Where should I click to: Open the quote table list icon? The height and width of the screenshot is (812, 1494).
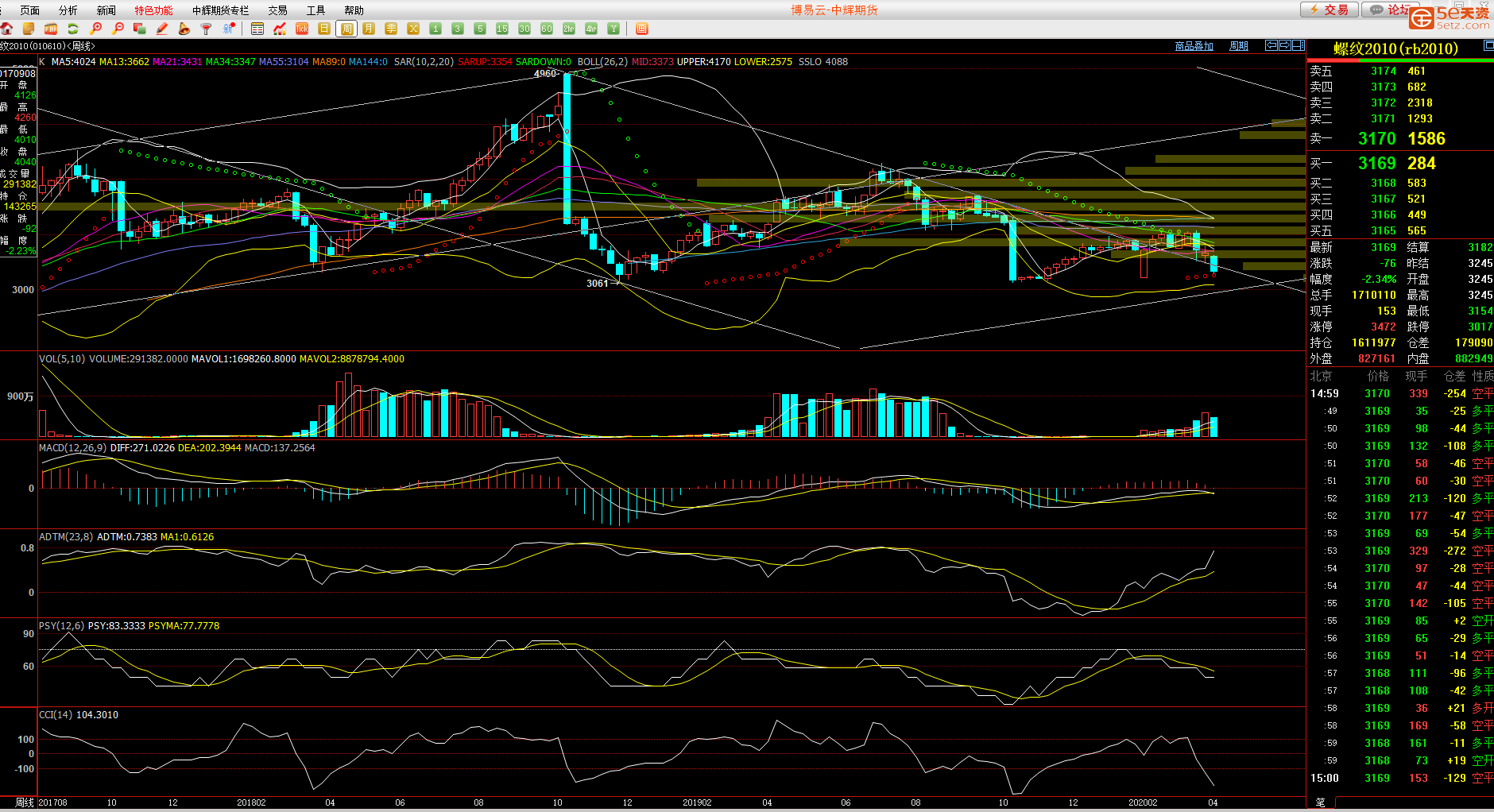click(257, 29)
